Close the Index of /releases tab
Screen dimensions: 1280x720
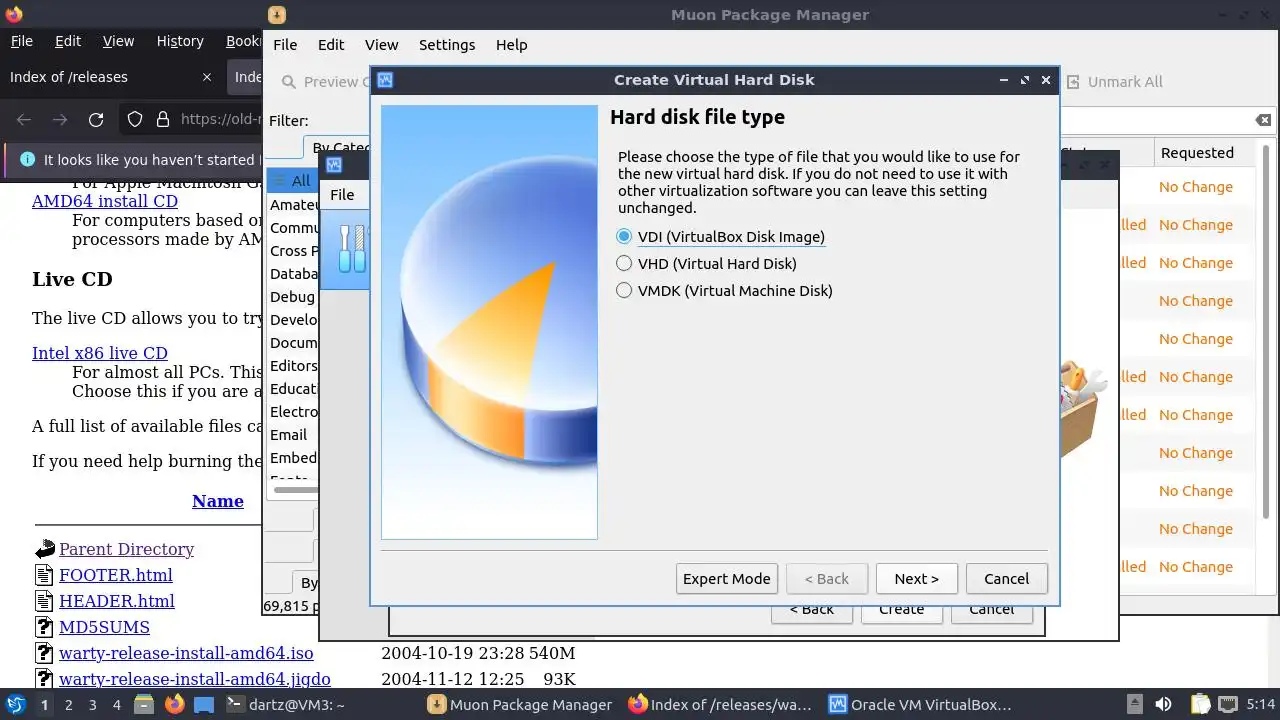207,77
